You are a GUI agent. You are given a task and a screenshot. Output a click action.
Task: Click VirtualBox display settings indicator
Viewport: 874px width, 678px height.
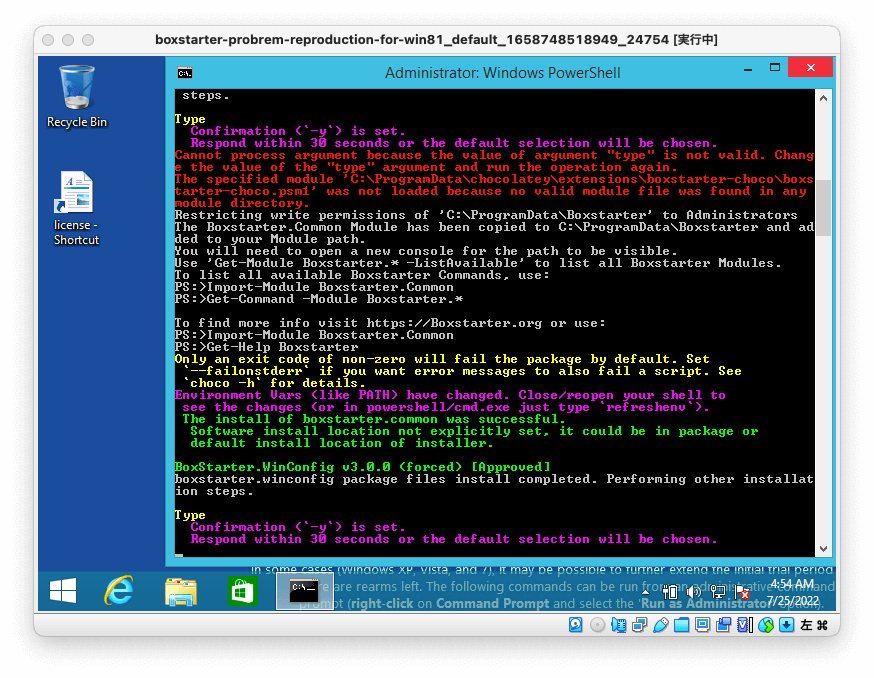click(702, 625)
